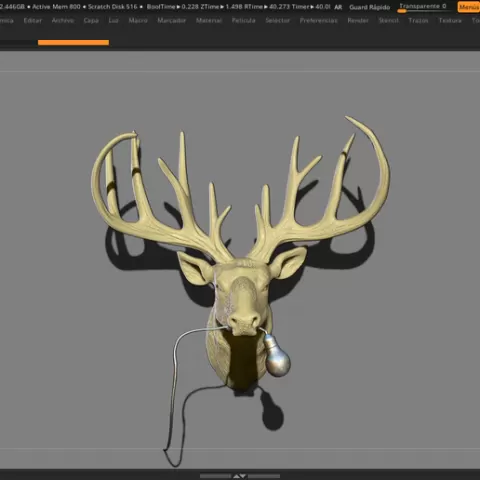
Task: Open the Luz menu
Action: [113, 20]
